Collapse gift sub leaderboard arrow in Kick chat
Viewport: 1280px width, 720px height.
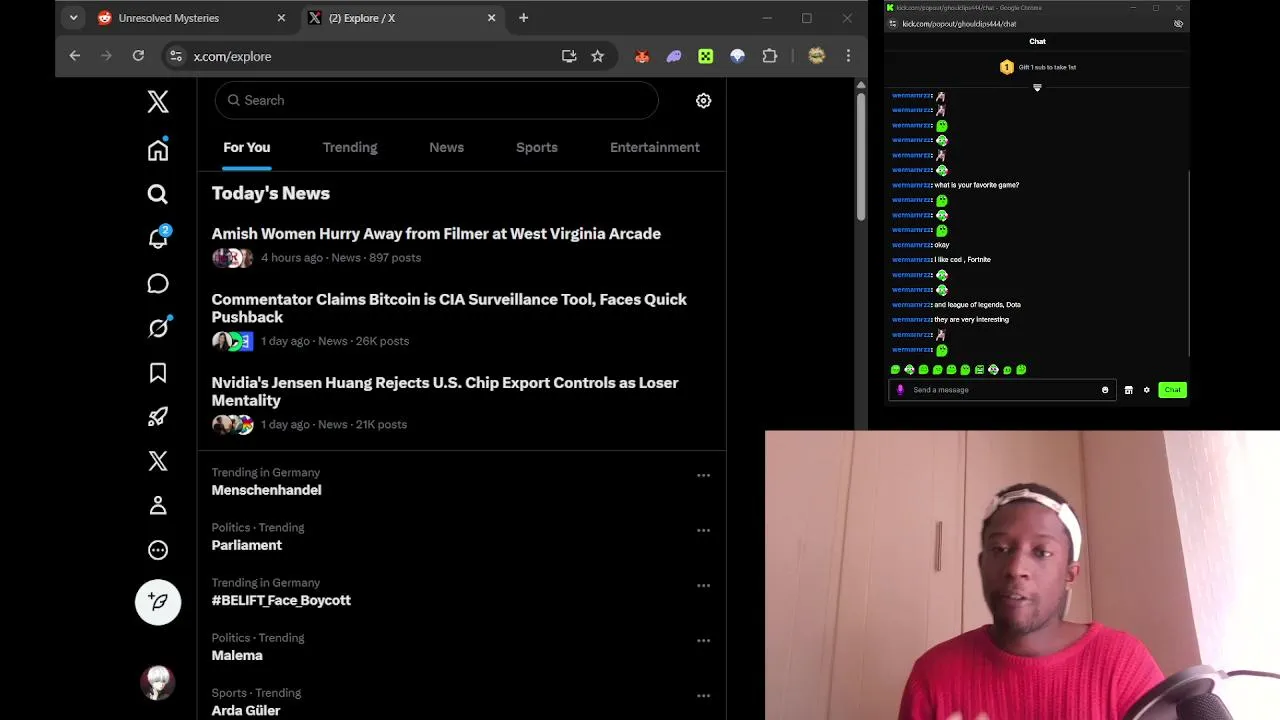coord(1037,88)
